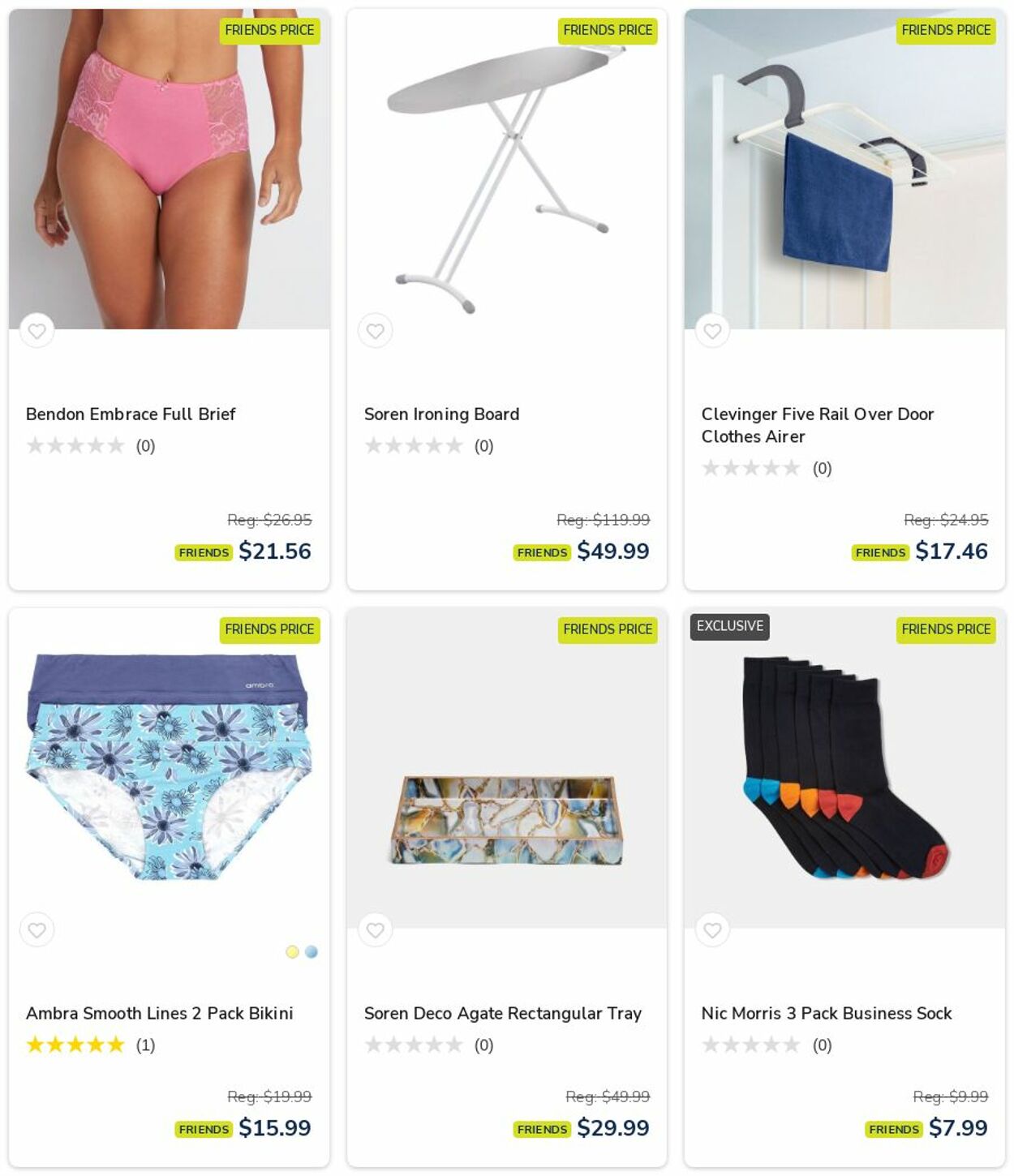Open Soren Deco Agate Rectangular Tray title
Image resolution: width=1014 pixels, height=1176 pixels.
[x=503, y=1013]
